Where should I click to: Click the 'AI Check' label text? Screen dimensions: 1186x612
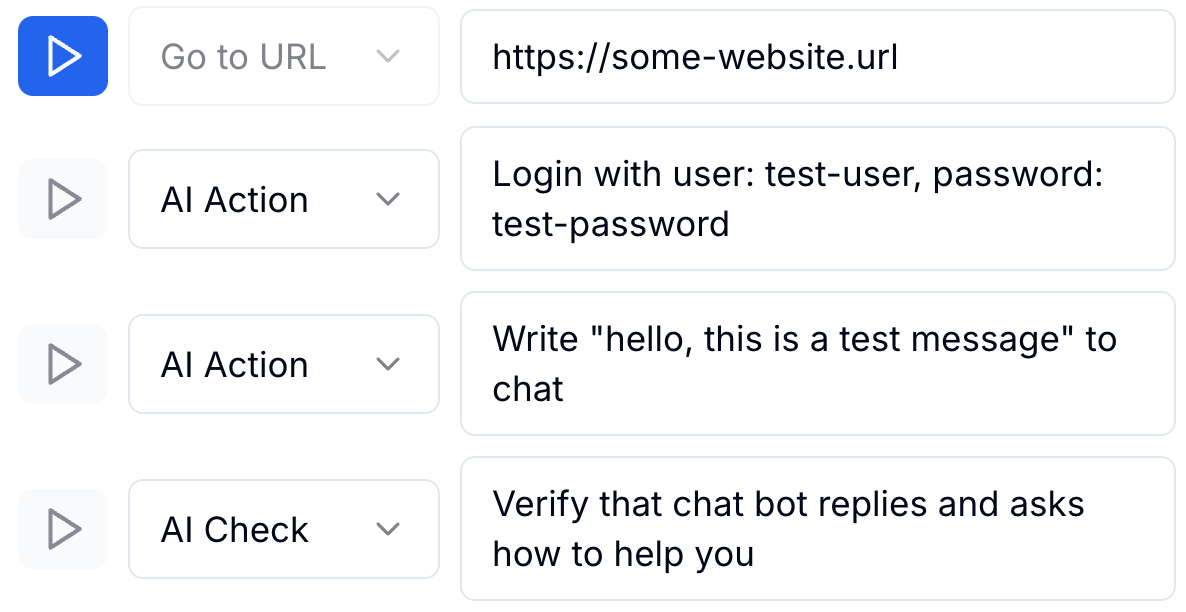234,530
